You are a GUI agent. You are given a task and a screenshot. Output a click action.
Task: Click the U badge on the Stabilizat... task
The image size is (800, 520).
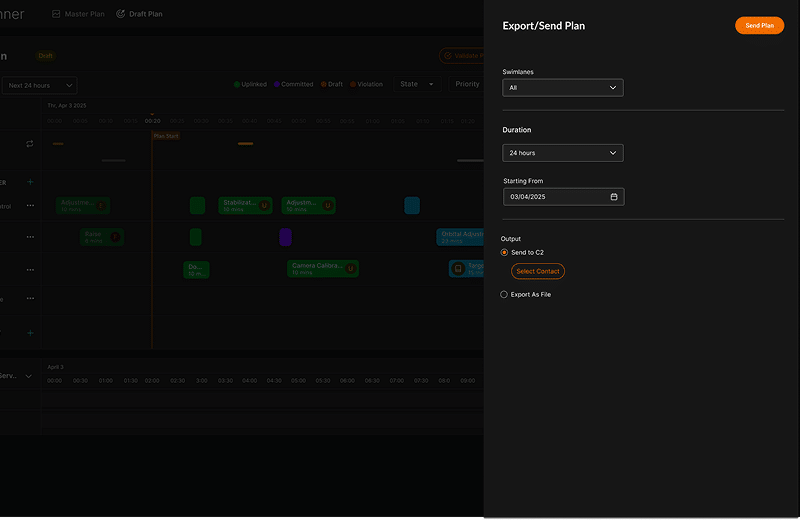click(x=264, y=206)
